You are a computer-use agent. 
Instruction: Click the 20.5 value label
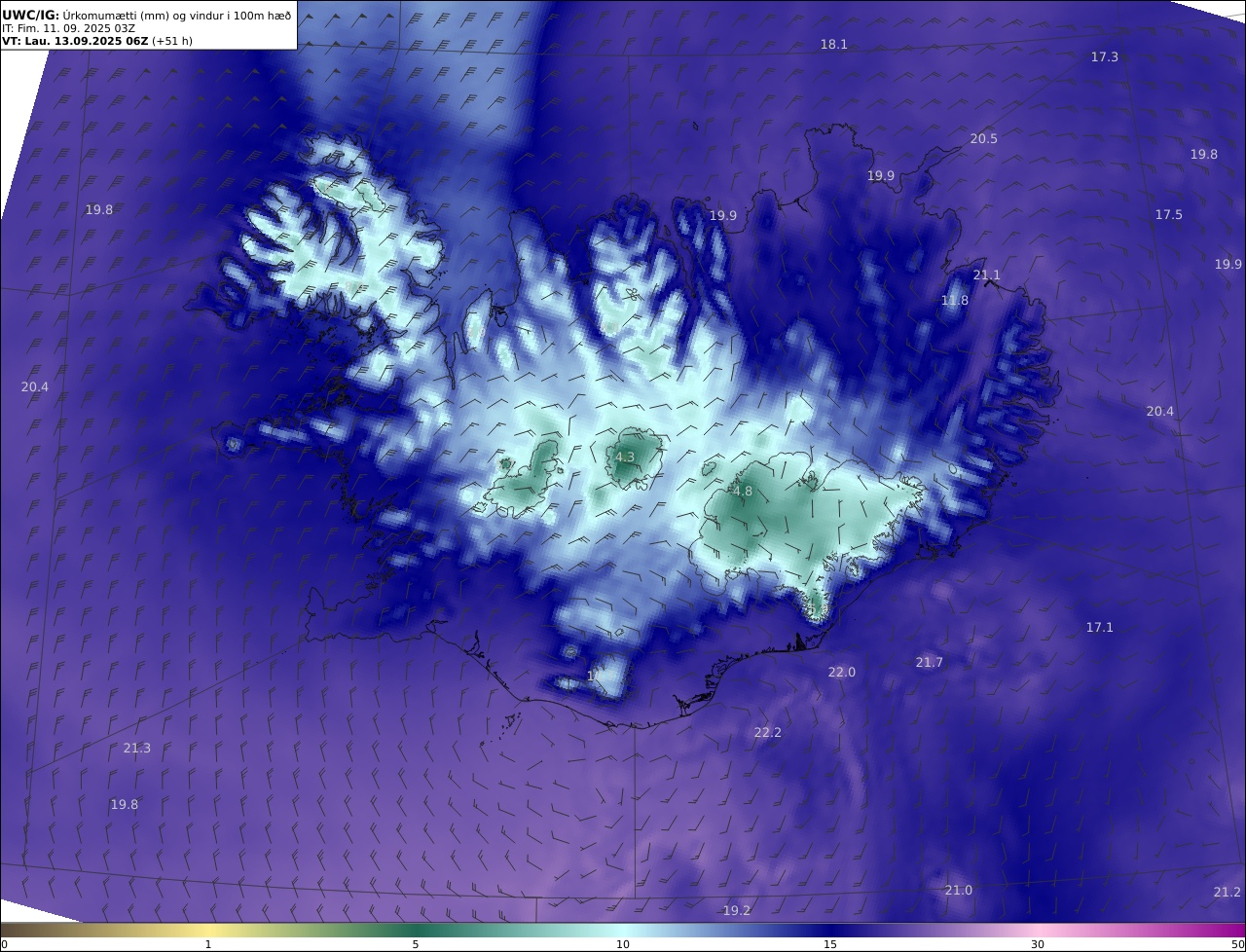(984, 139)
